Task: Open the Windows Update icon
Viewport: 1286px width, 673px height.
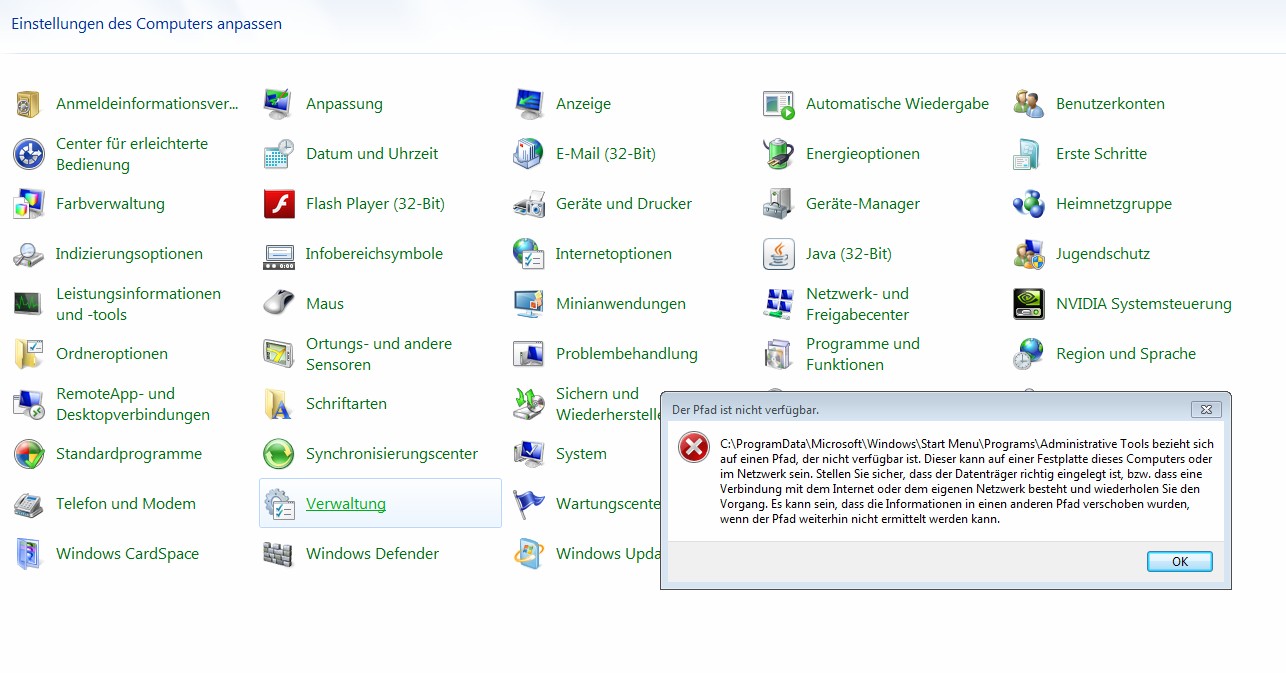Action: pyautogui.click(x=528, y=553)
